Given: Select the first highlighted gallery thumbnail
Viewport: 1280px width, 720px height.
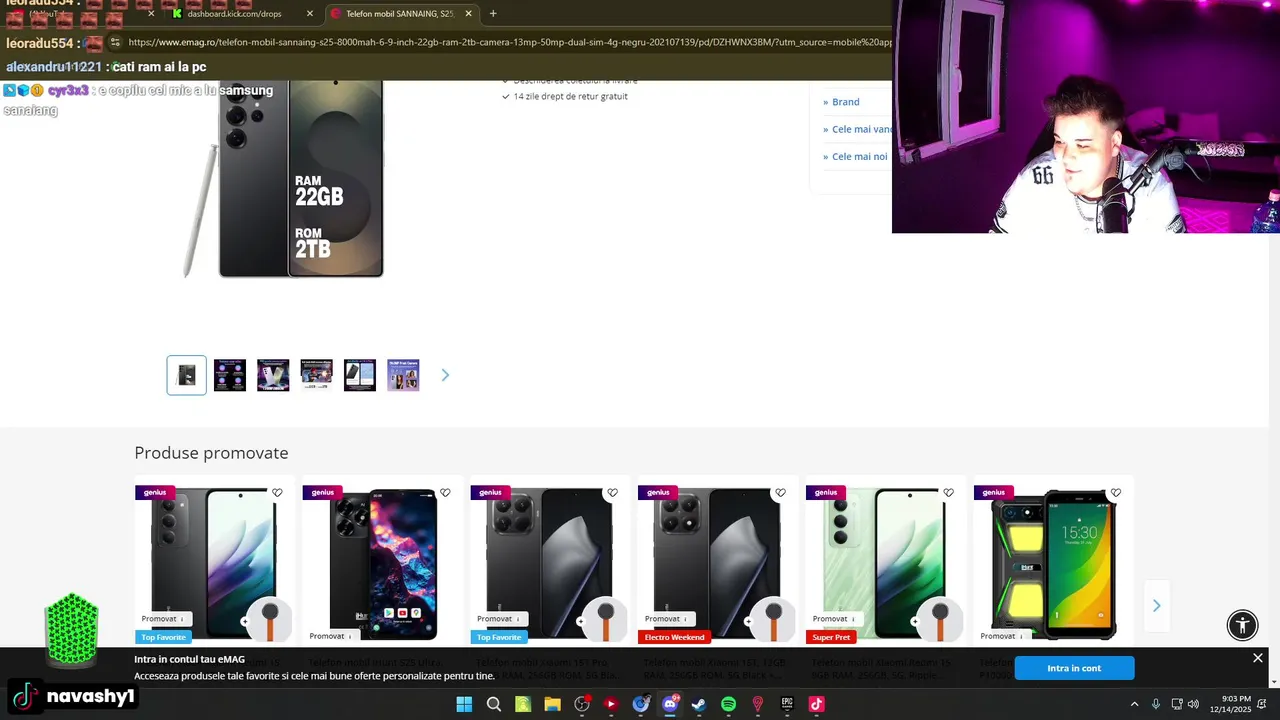Looking at the screenshot, I should pos(187,375).
